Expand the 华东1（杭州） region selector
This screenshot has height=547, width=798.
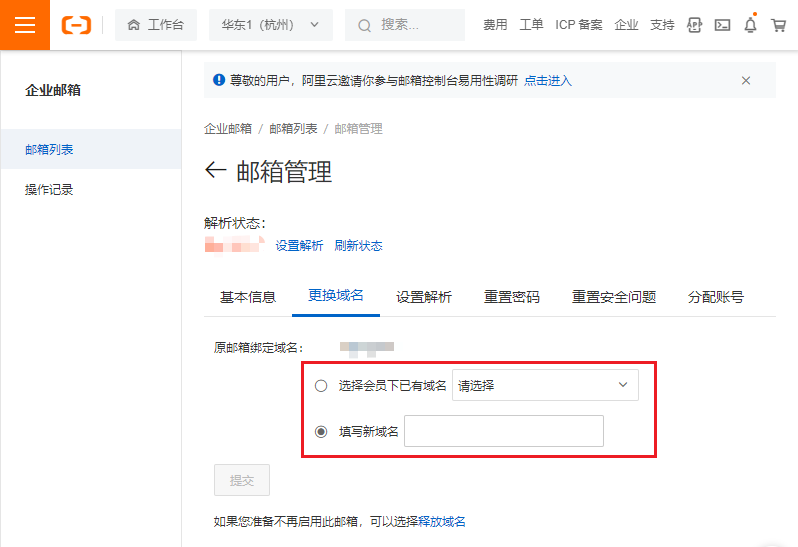(x=270, y=25)
